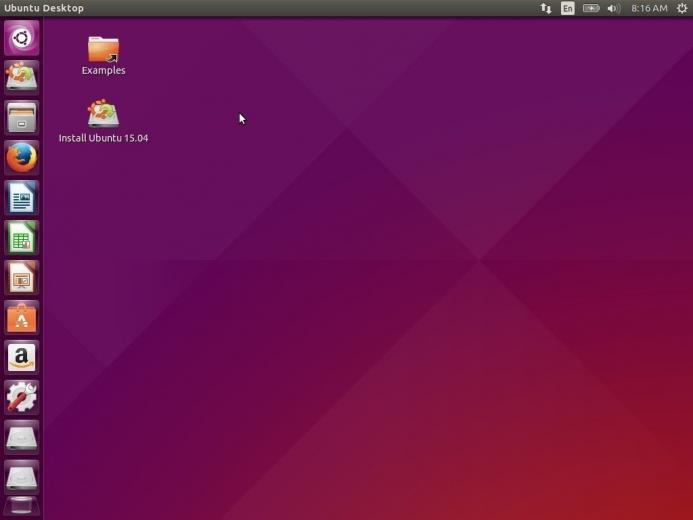Click the Ubuntu Desktop title in the top panel

pos(44,8)
